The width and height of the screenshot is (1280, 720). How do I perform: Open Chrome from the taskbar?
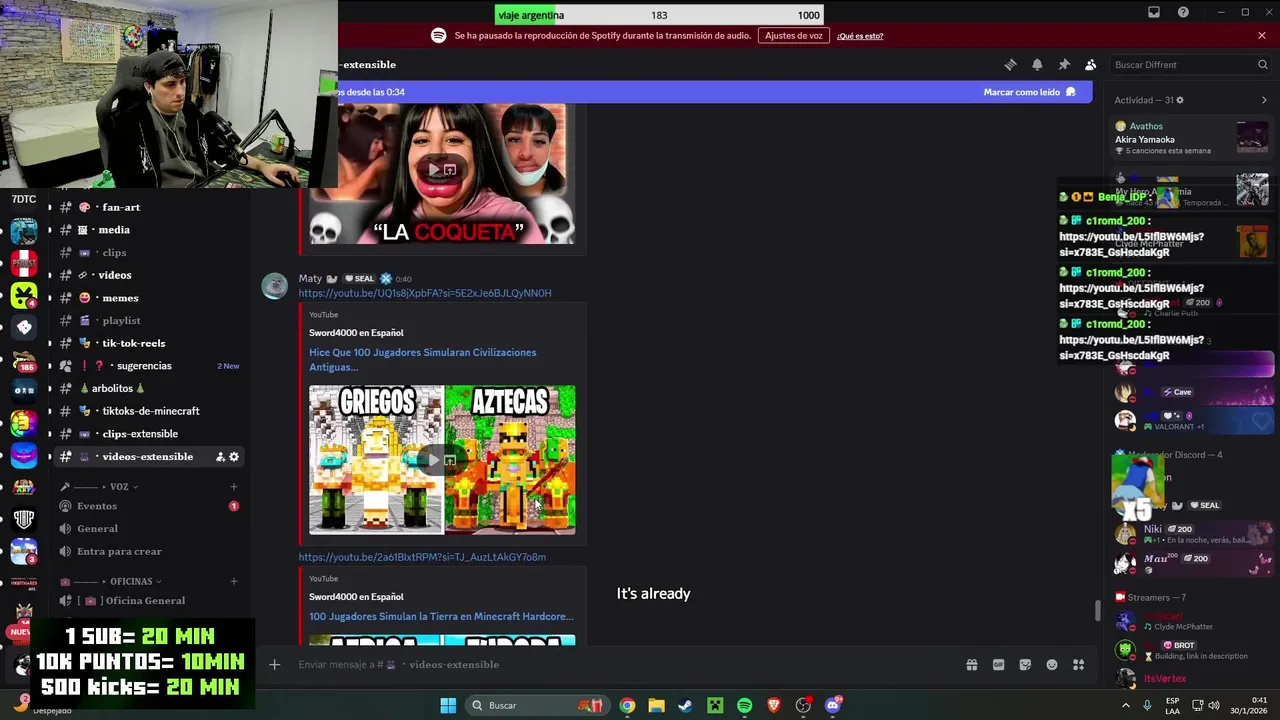coord(627,705)
